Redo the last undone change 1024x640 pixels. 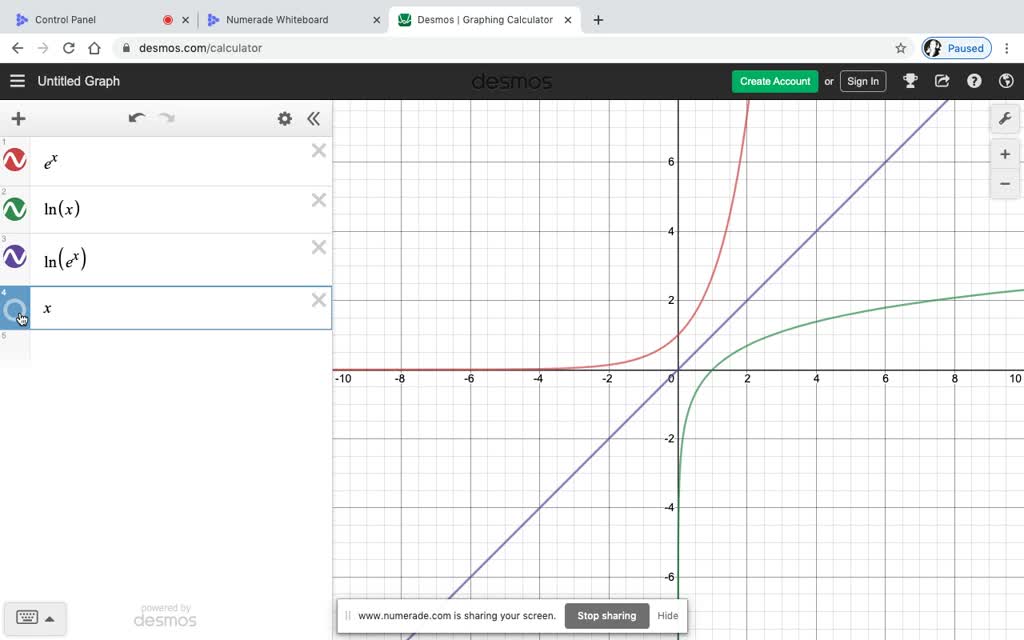pyautogui.click(x=167, y=118)
